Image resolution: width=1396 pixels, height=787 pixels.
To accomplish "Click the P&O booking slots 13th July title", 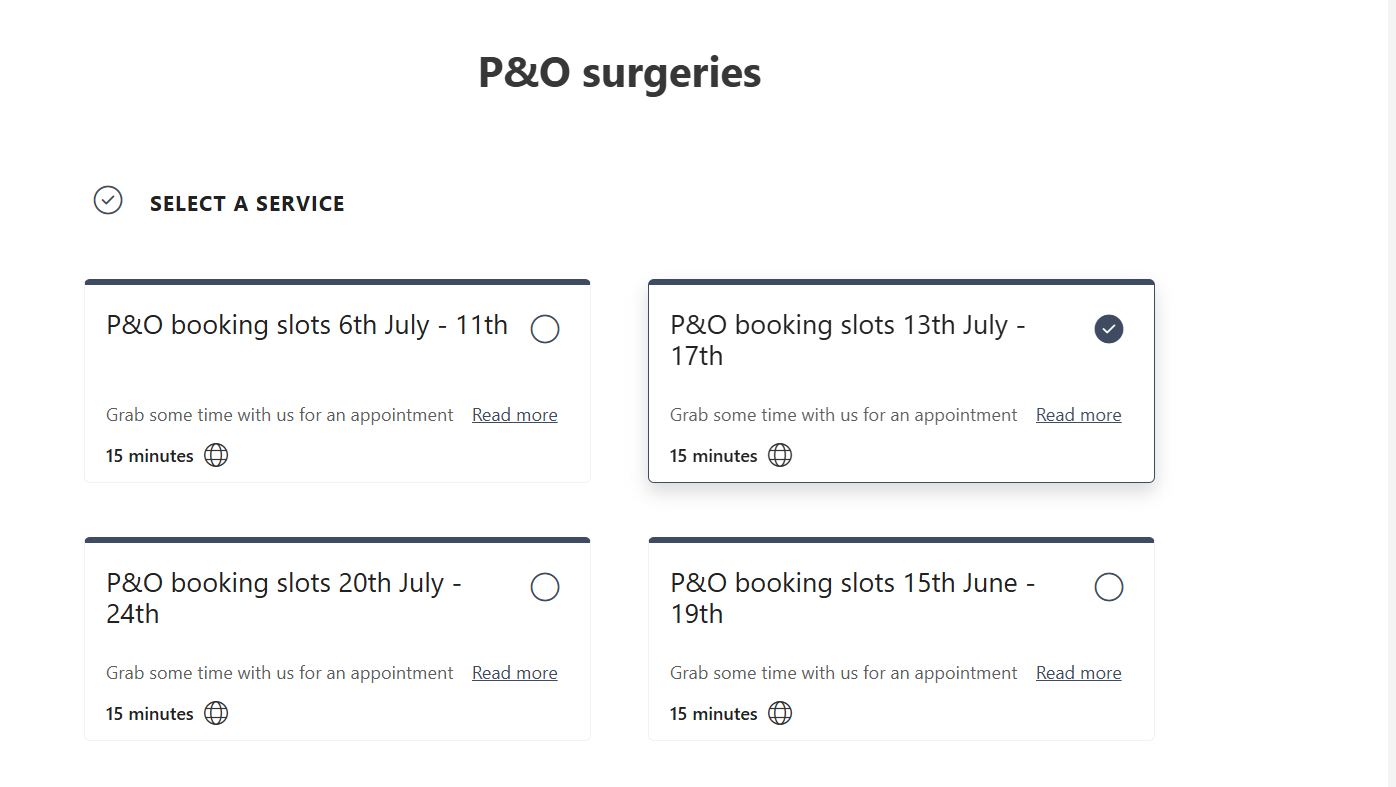I will click(848, 340).
